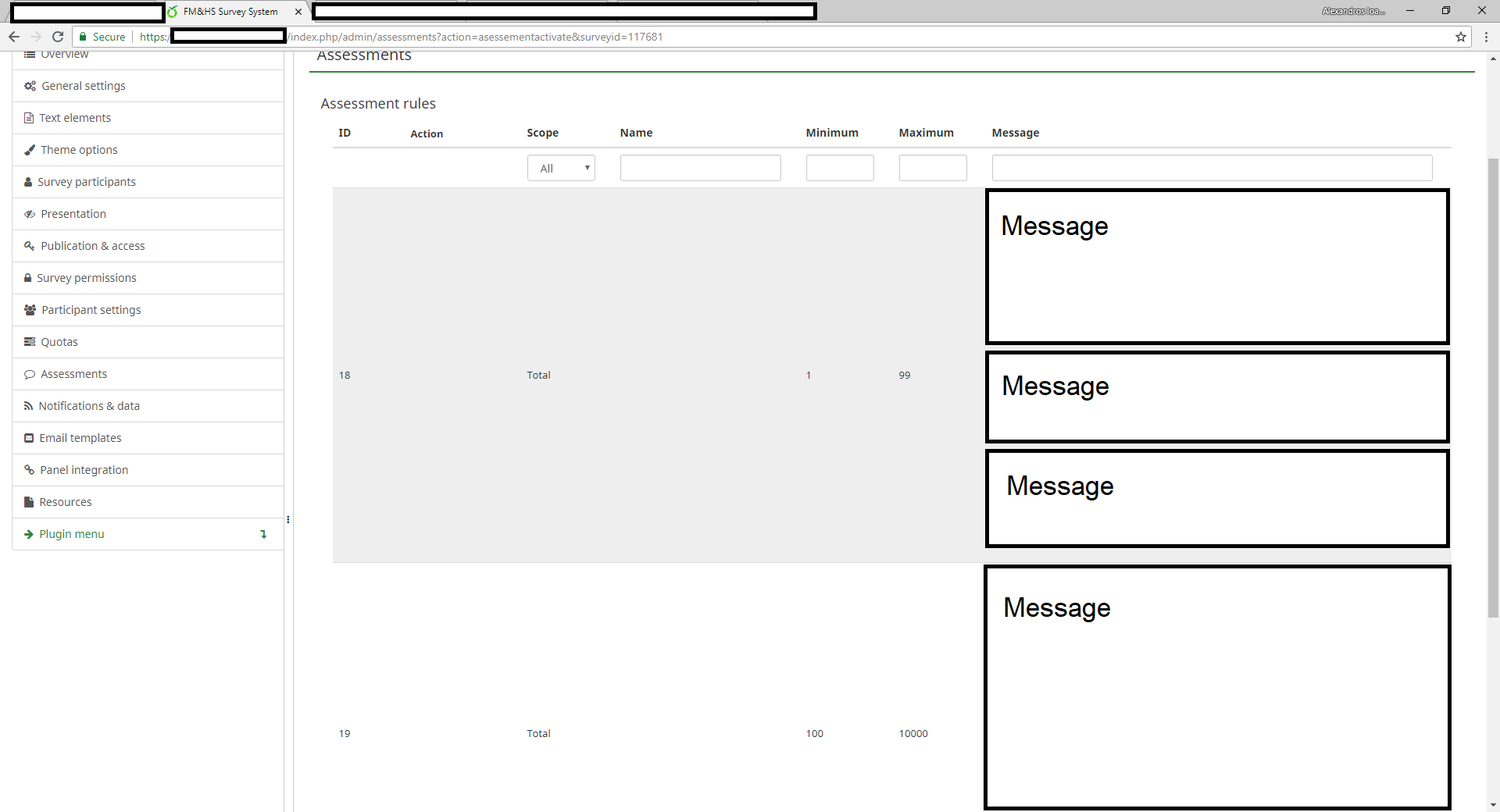
Task: Open the Chrome three-dot menu
Action: tap(1486, 37)
